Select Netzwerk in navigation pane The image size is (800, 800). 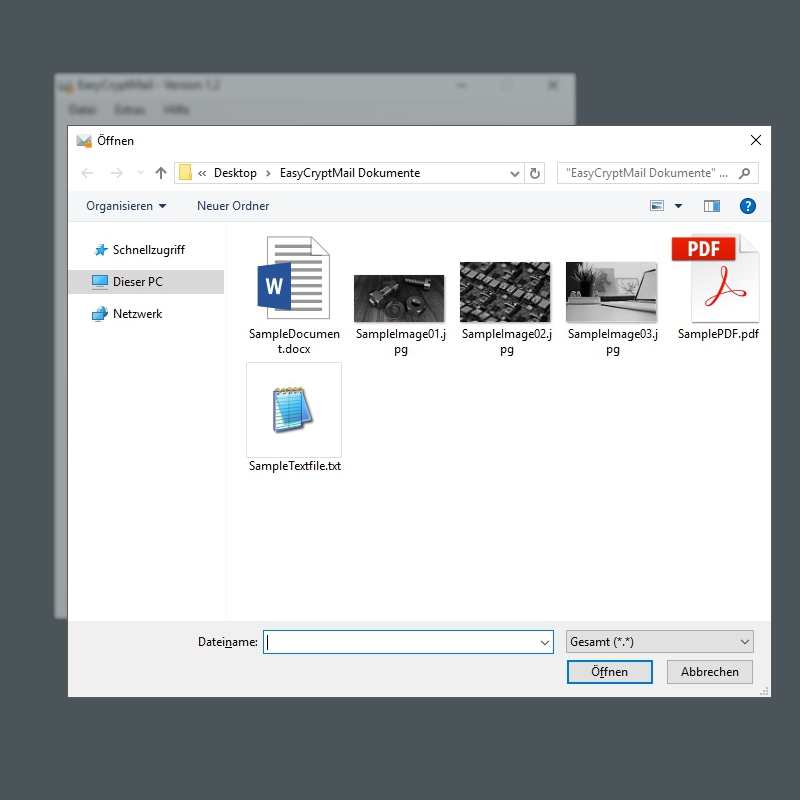click(x=137, y=314)
